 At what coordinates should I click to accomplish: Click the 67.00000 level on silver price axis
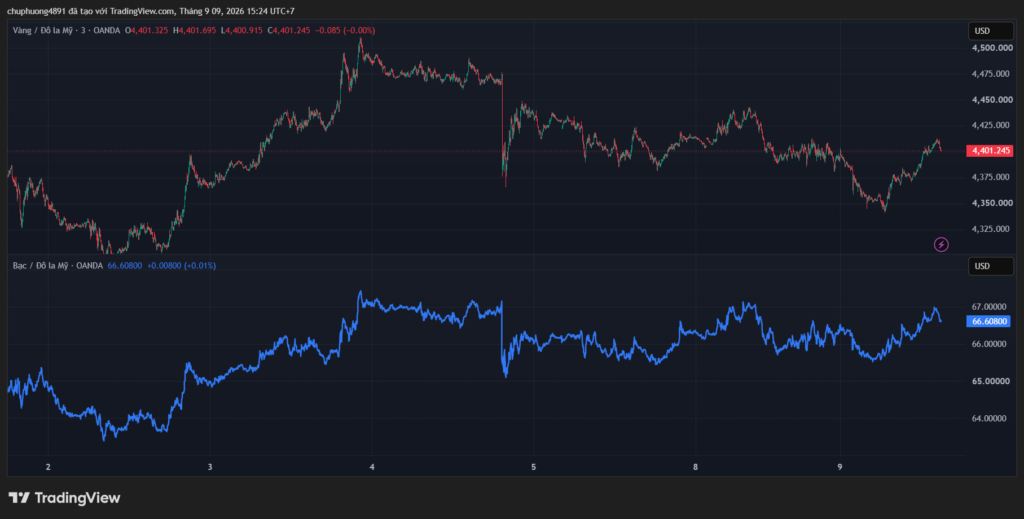click(989, 307)
